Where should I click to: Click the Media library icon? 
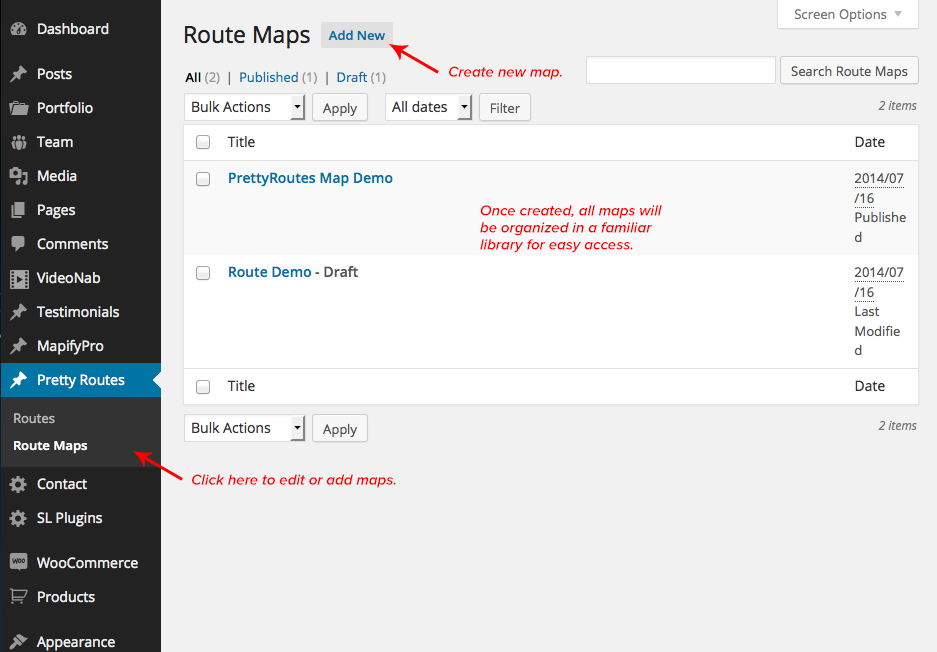point(18,176)
